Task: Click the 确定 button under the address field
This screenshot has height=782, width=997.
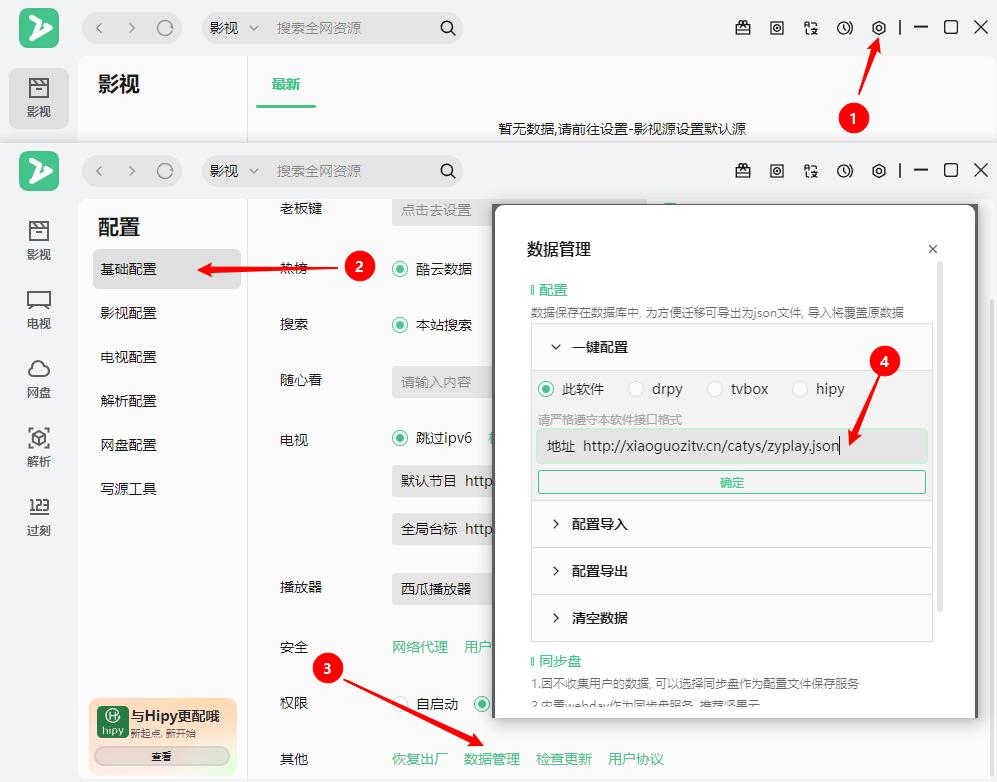Action: 732,482
